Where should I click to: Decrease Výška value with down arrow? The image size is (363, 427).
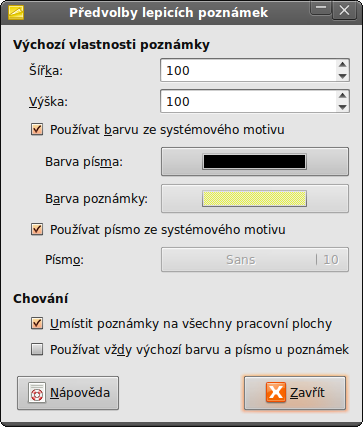click(342, 107)
